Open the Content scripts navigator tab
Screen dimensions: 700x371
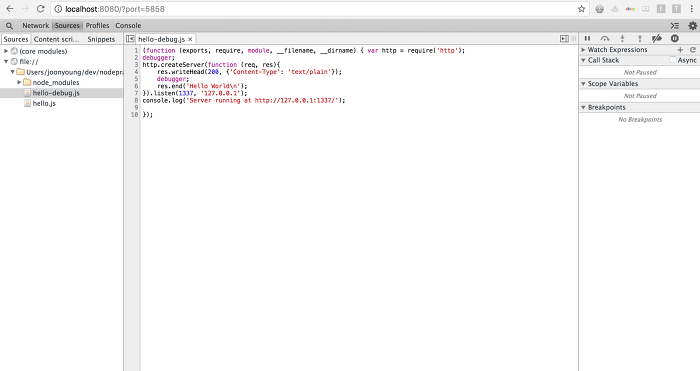pyautogui.click(x=57, y=39)
